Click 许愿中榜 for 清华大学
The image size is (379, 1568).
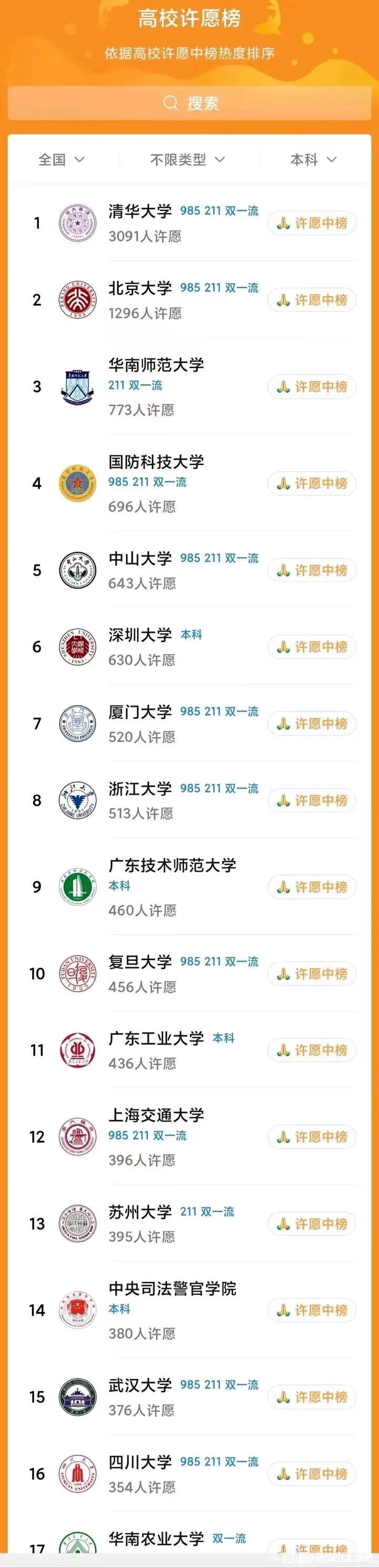(312, 223)
